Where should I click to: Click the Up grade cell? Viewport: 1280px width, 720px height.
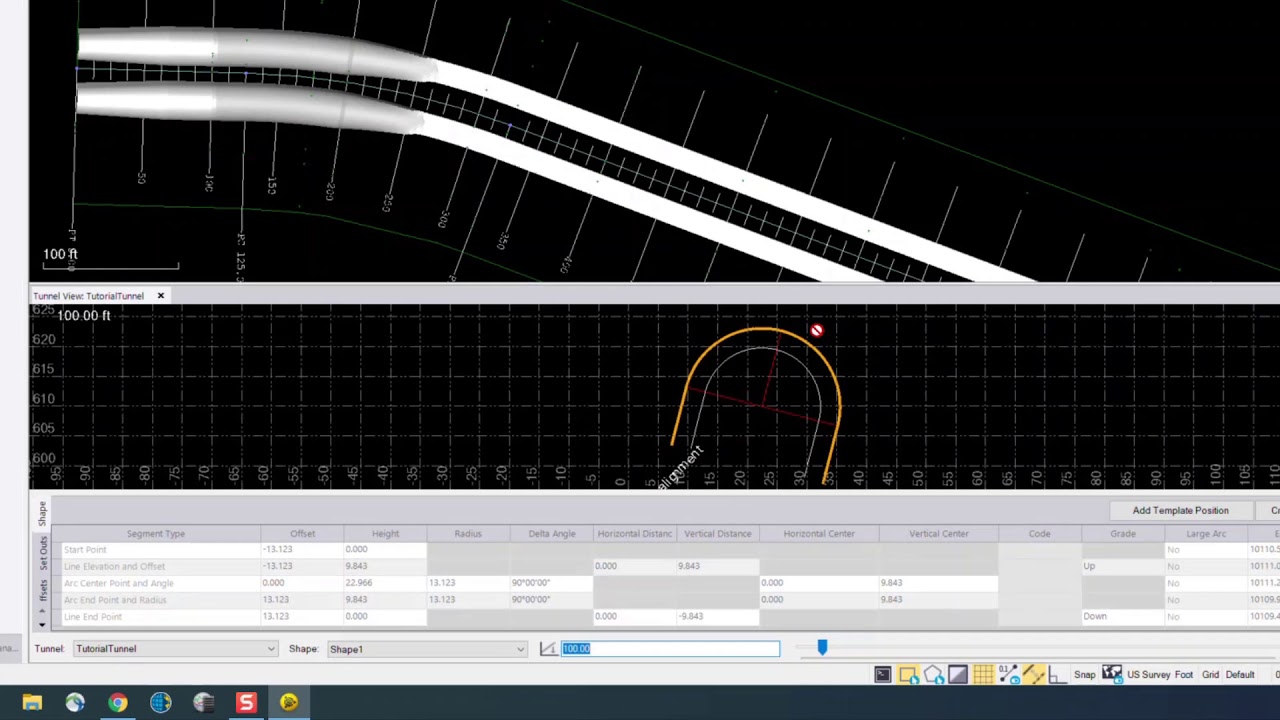click(1123, 567)
